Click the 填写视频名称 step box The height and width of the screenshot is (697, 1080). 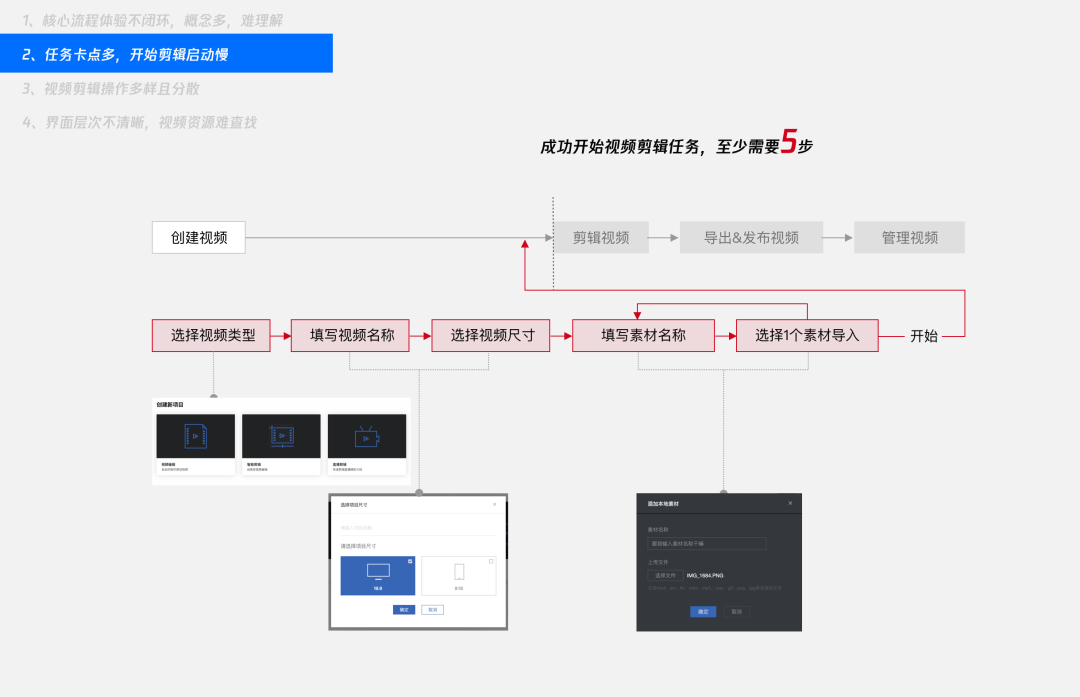350,335
